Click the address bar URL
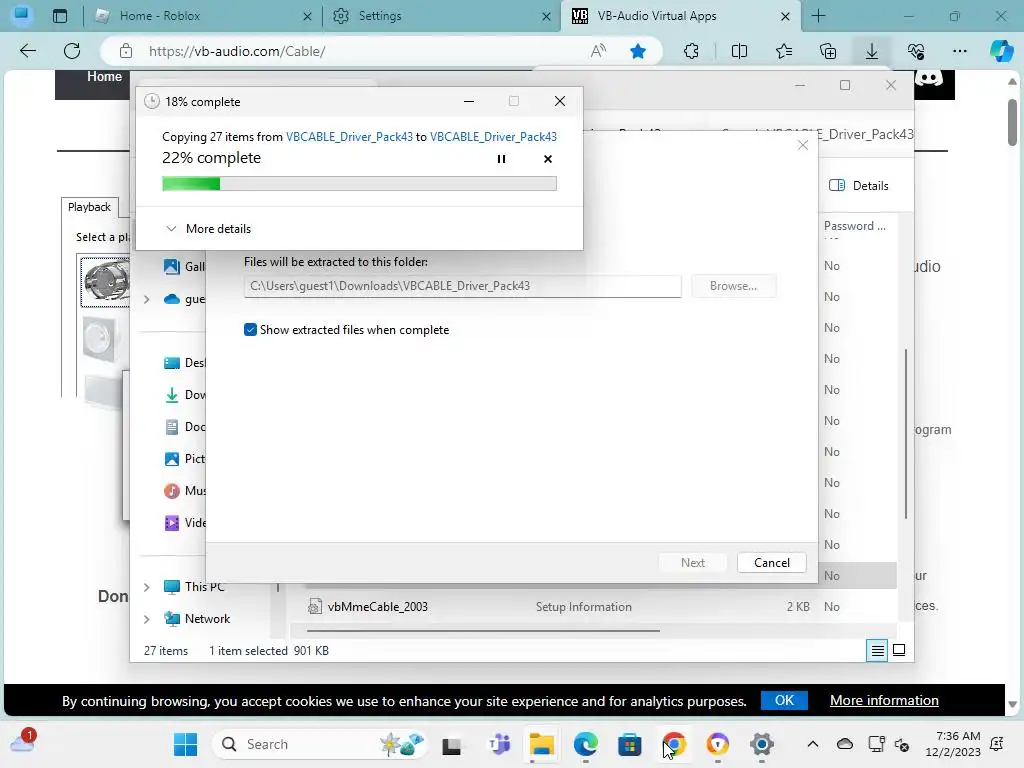 click(236, 51)
